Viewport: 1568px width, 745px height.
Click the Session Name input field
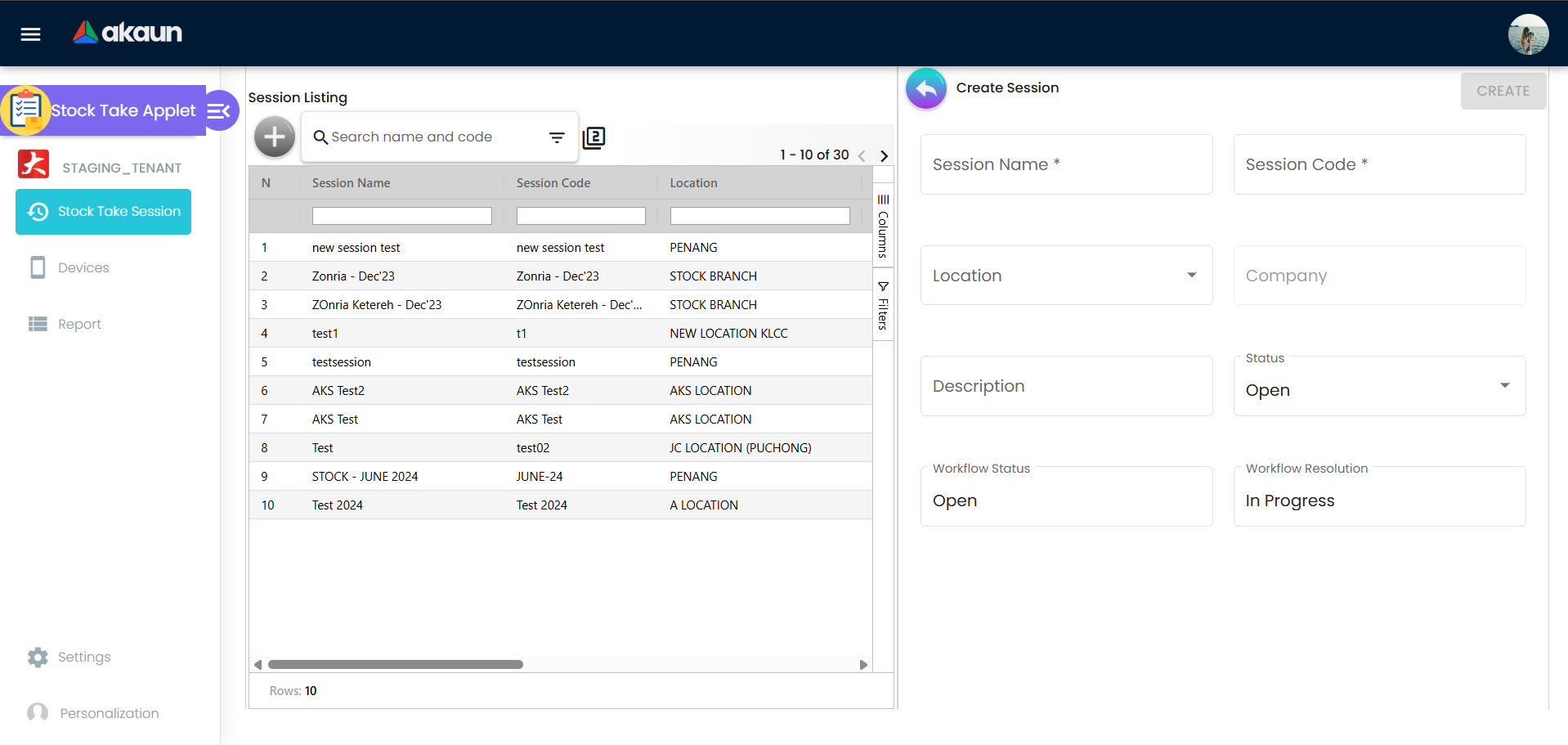click(1065, 164)
